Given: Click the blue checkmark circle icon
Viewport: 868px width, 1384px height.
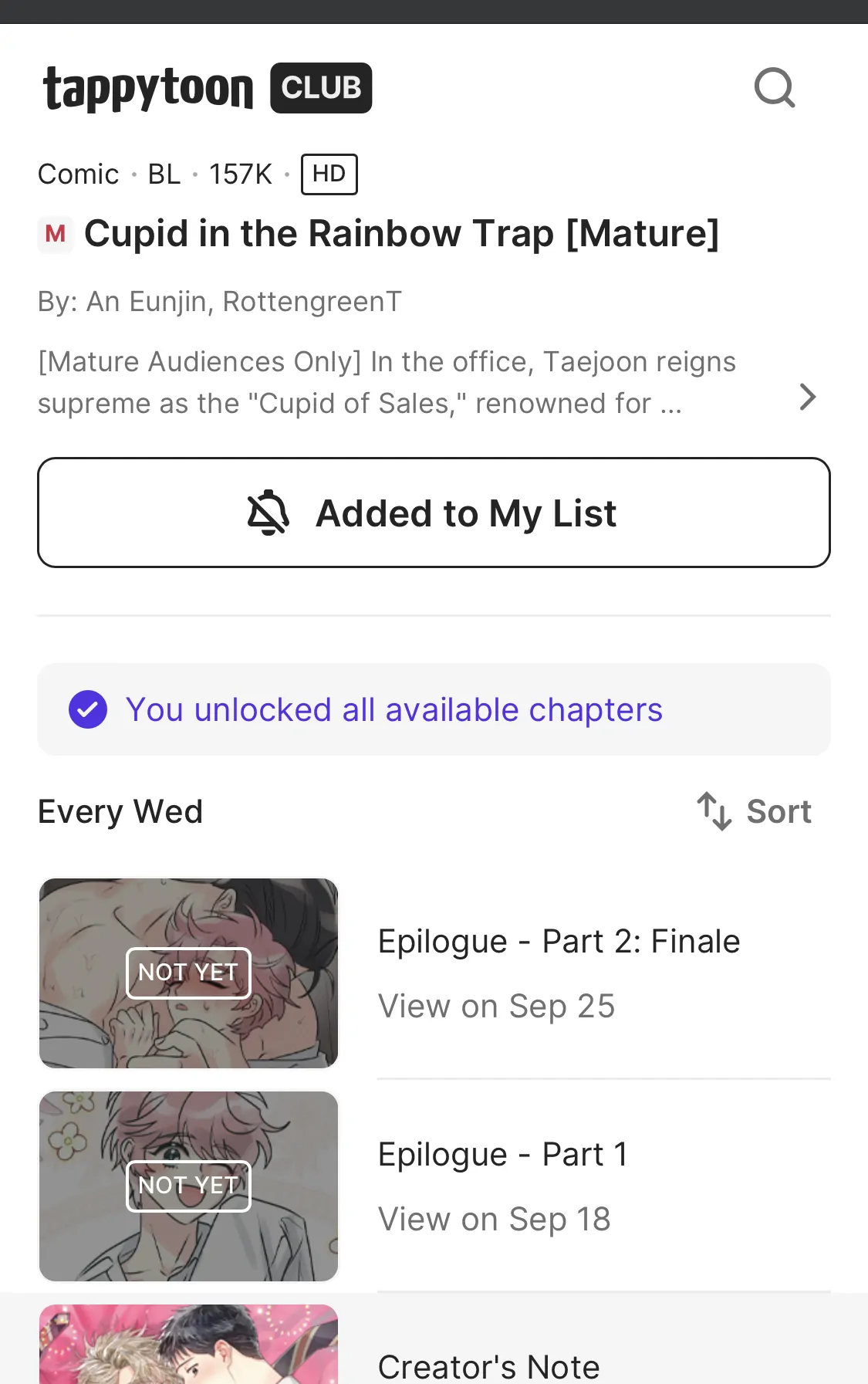Looking at the screenshot, I should [x=88, y=709].
